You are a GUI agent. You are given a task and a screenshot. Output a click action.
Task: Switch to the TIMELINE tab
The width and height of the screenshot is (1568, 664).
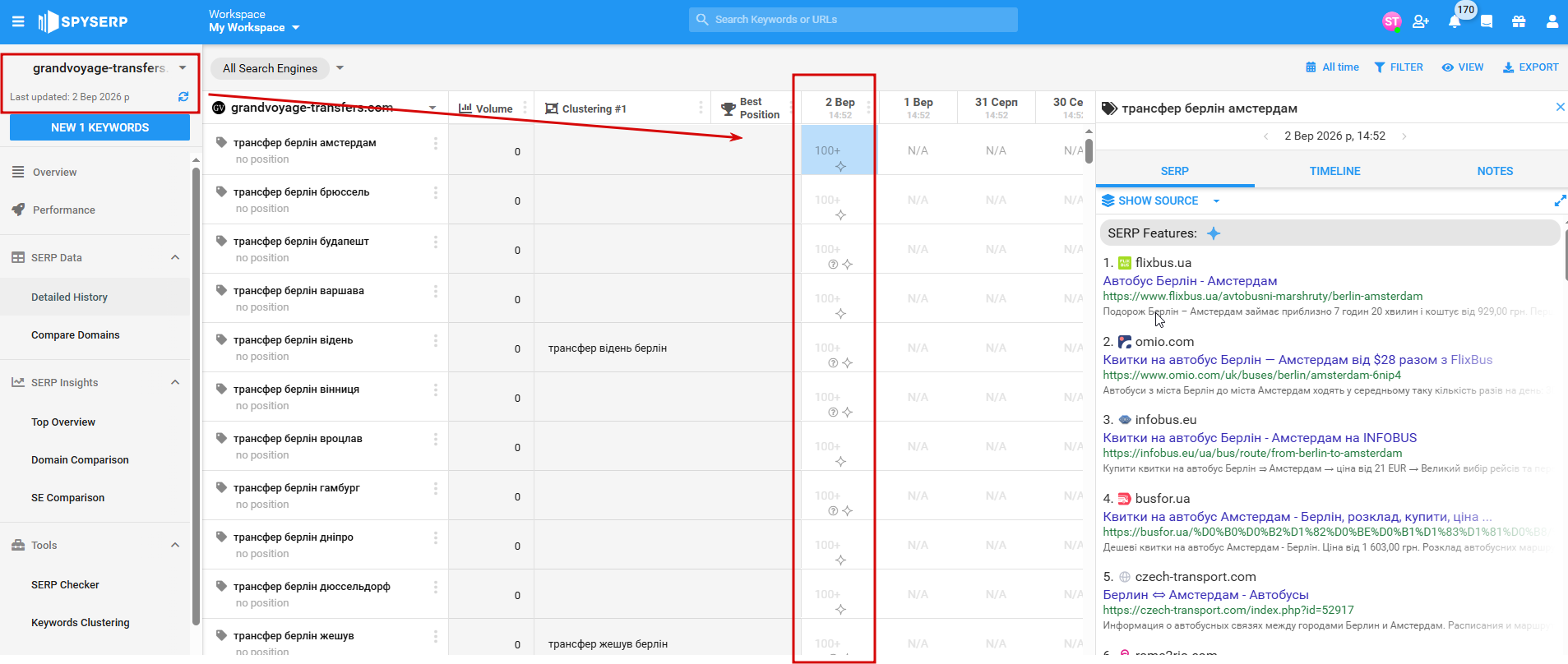click(1334, 171)
